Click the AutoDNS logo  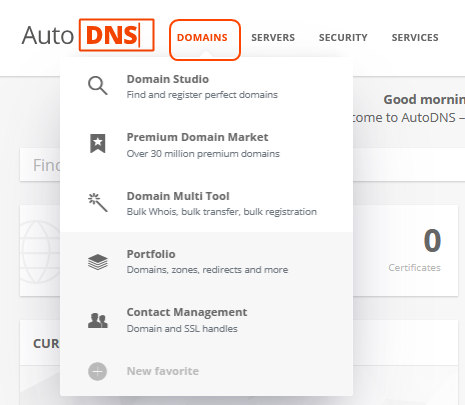88,35
